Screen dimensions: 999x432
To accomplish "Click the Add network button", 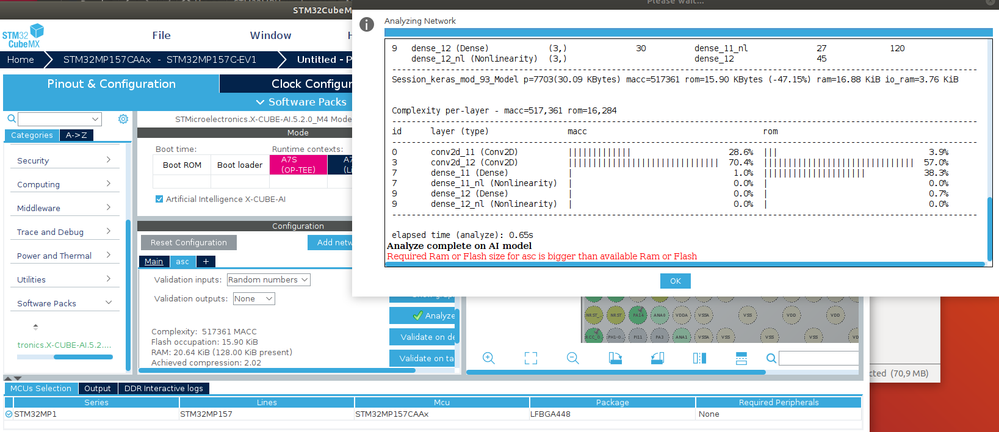I will pyautogui.click(x=330, y=243).
